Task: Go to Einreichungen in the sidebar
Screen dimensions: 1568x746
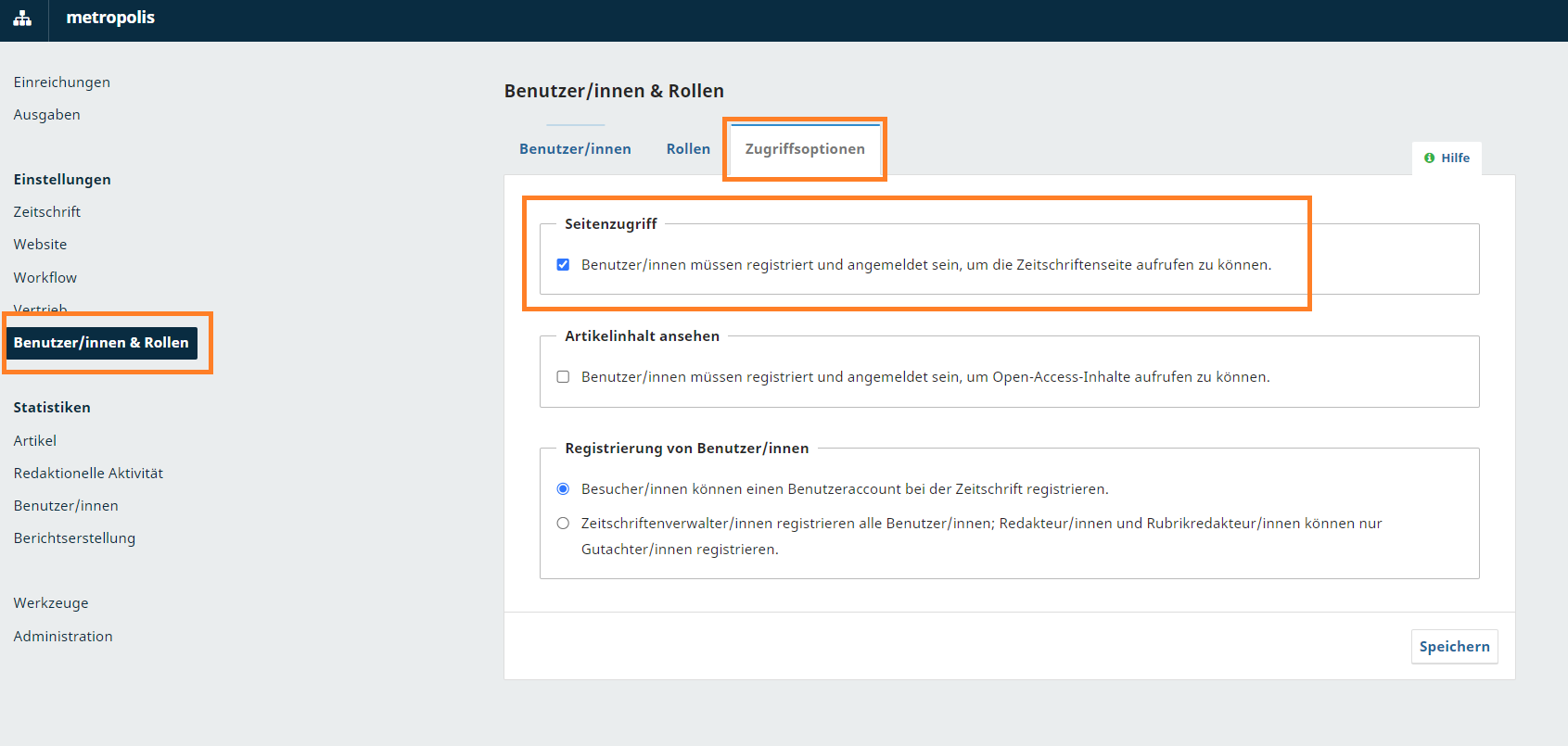Action: [62, 82]
